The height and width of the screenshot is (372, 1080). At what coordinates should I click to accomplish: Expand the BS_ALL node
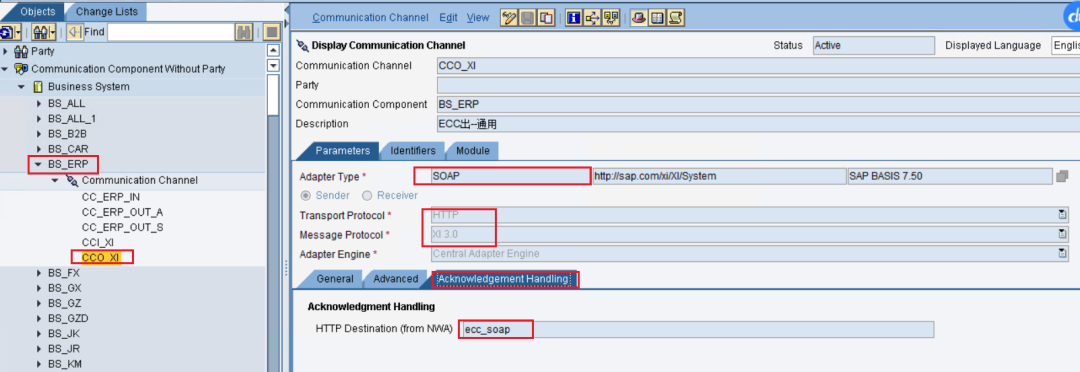(39, 103)
